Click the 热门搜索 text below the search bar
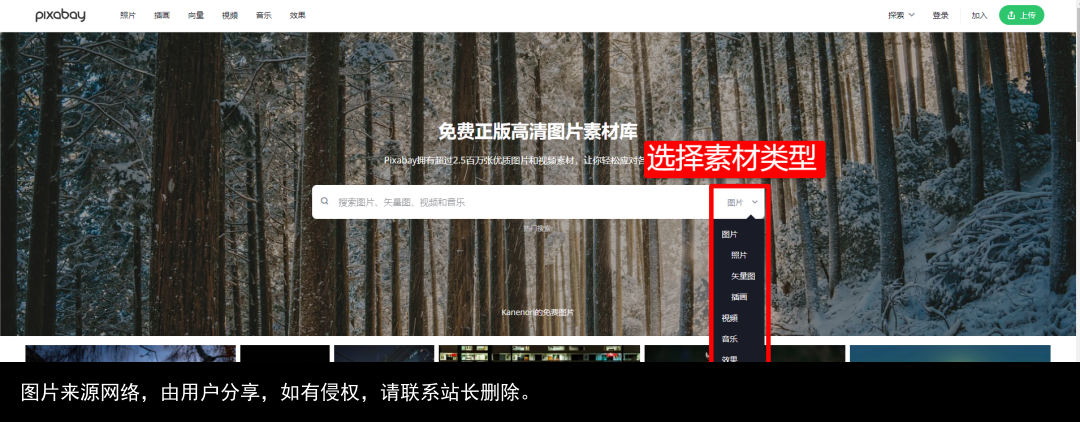The height and width of the screenshot is (422, 1080). coord(537,228)
